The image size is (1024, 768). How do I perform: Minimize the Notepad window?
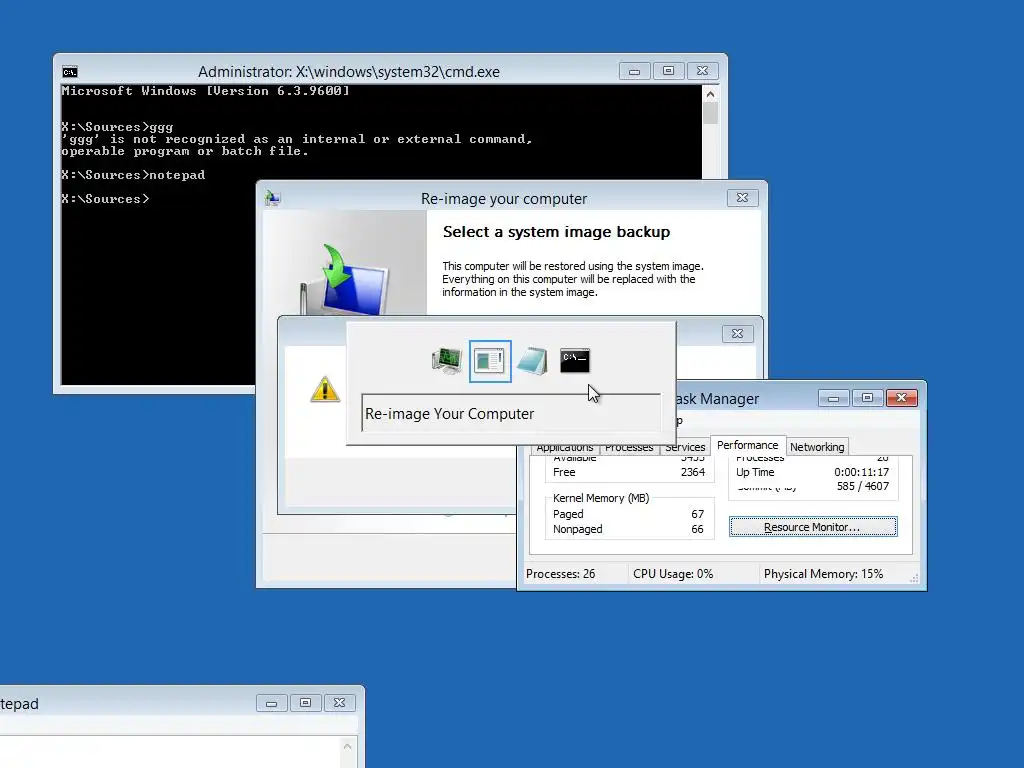coord(272,703)
